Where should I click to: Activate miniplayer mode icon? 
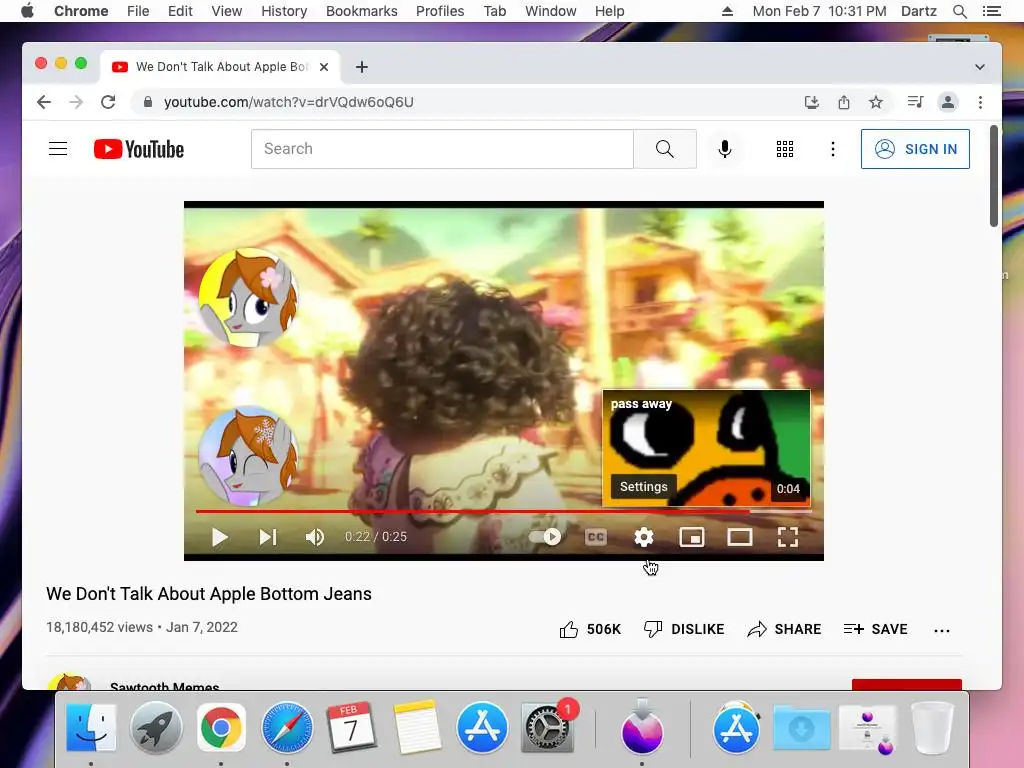coord(692,537)
